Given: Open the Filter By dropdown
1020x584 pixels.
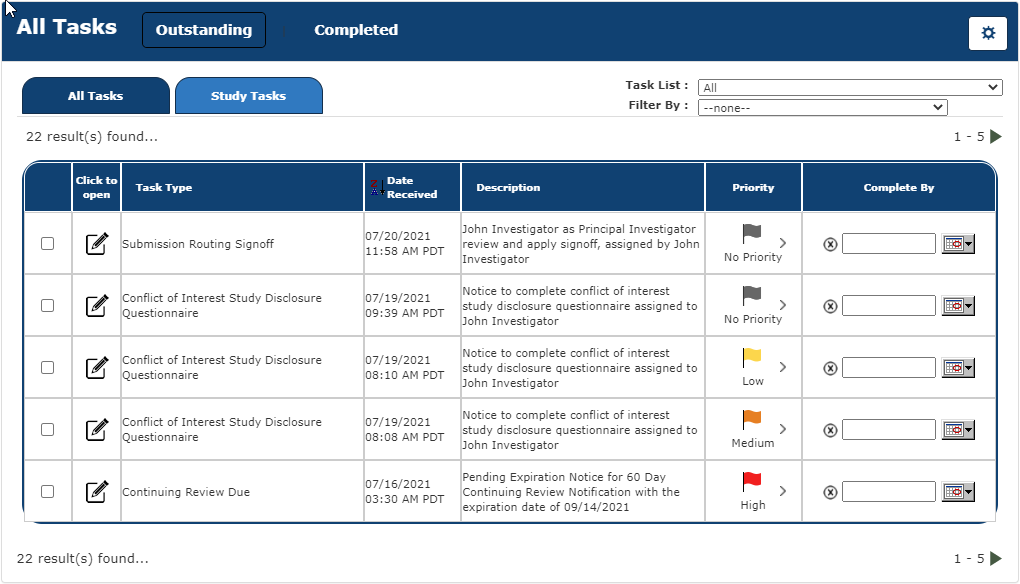Looking at the screenshot, I should 822,107.
